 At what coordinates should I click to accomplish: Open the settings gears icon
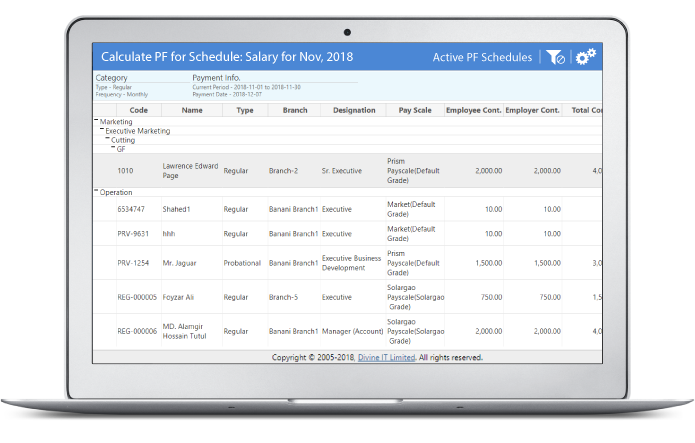pos(586,57)
